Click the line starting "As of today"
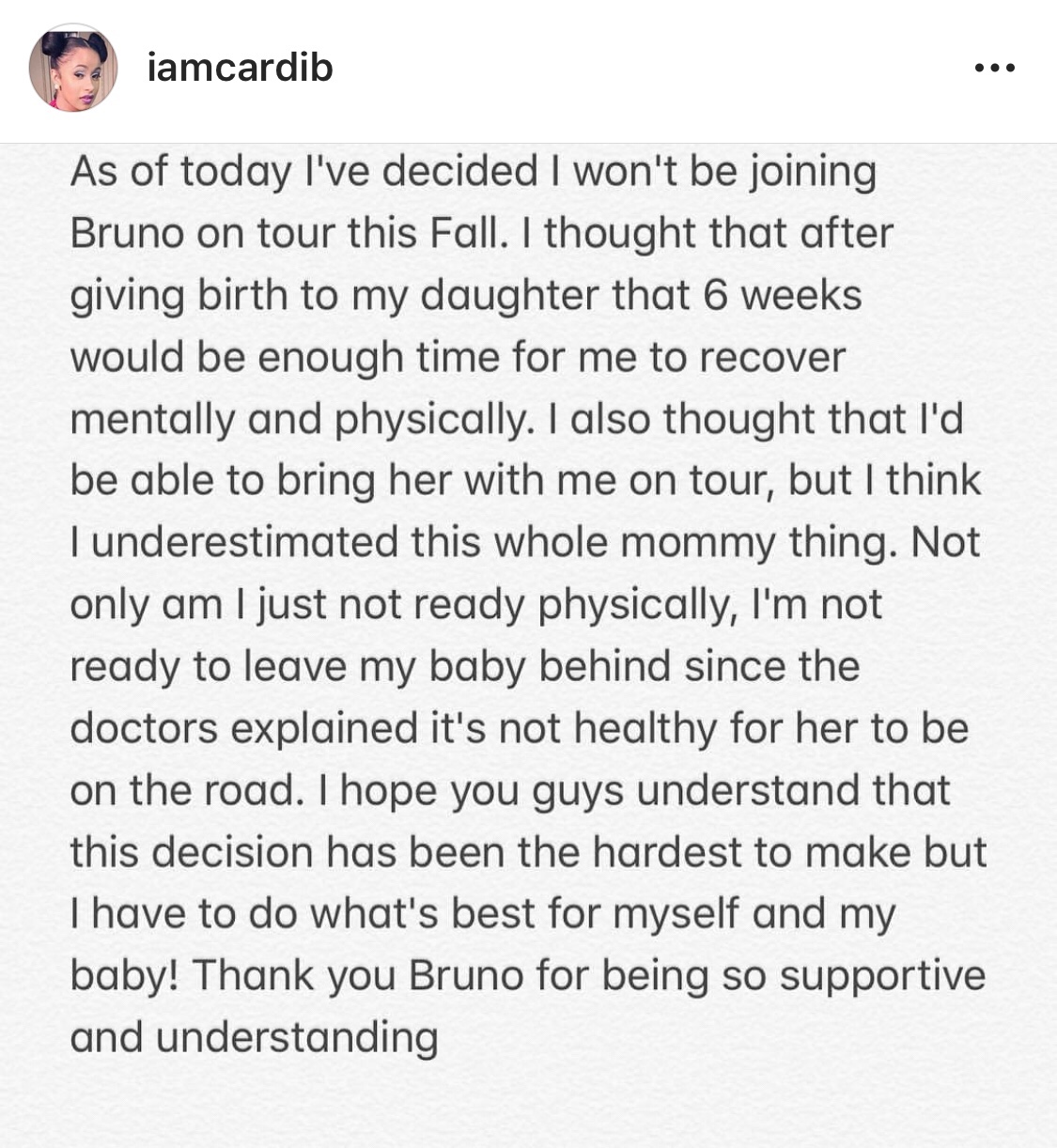1057x1148 pixels. 473,173
